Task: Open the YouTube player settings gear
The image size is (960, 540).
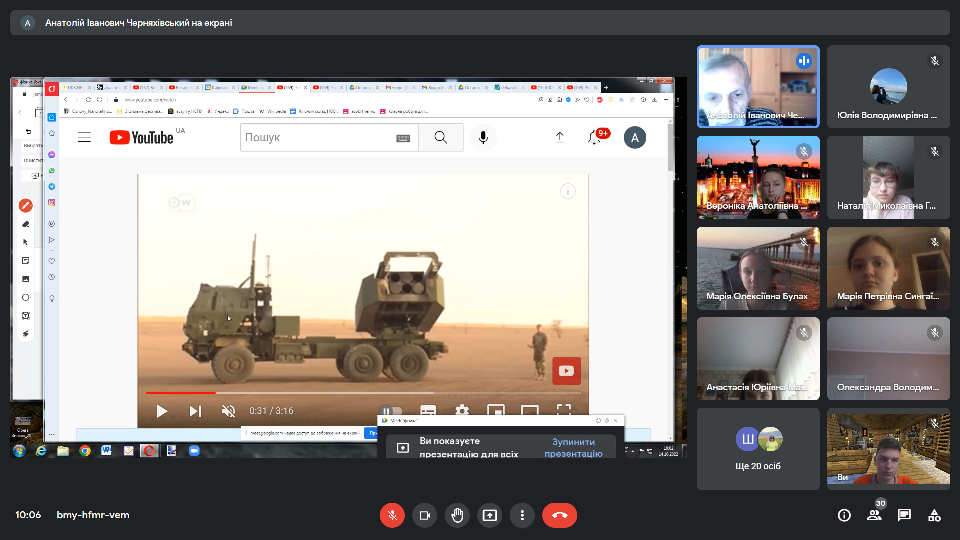Action: click(461, 410)
